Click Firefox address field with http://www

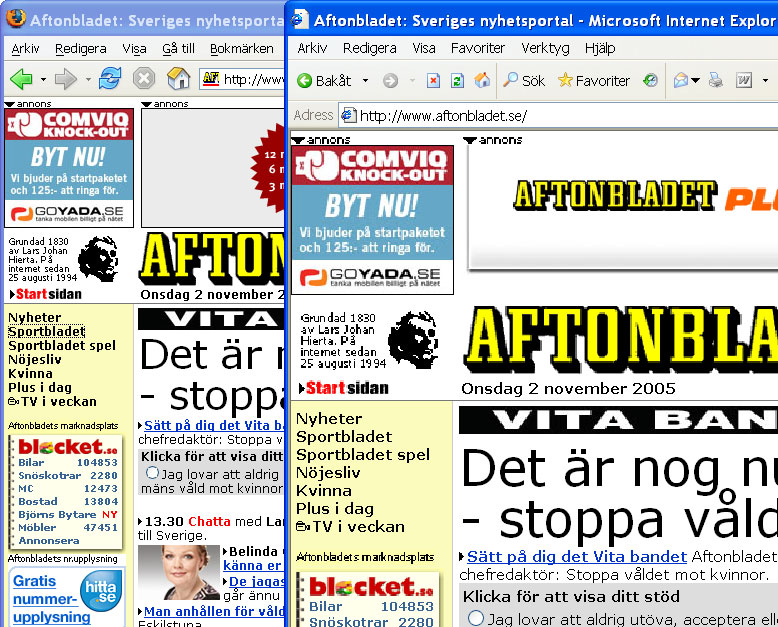[x=242, y=79]
